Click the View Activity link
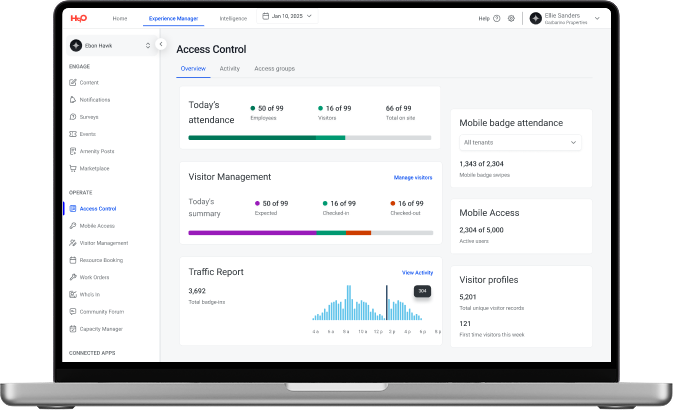This screenshot has width=673, height=414. click(417, 272)
